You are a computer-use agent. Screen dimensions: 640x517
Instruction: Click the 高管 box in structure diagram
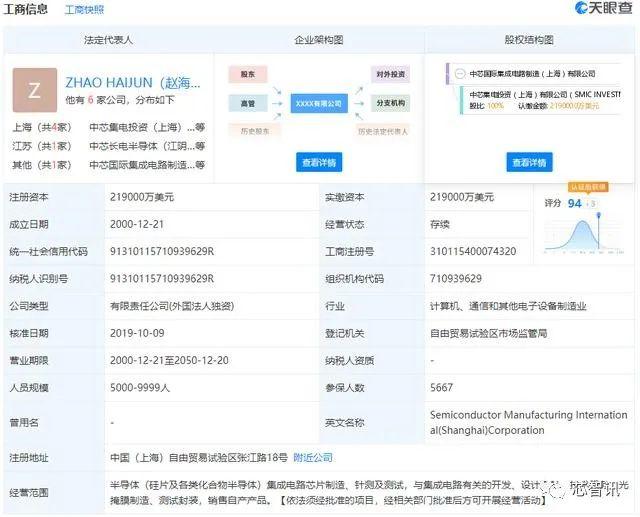(x=248, y=104)
